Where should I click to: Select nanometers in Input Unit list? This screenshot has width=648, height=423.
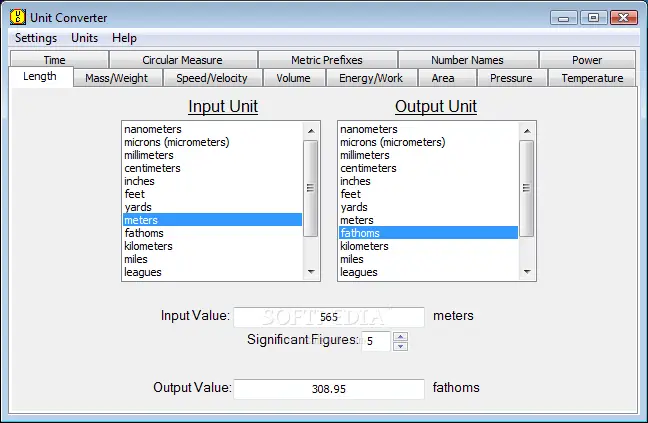tap(212, 129)
